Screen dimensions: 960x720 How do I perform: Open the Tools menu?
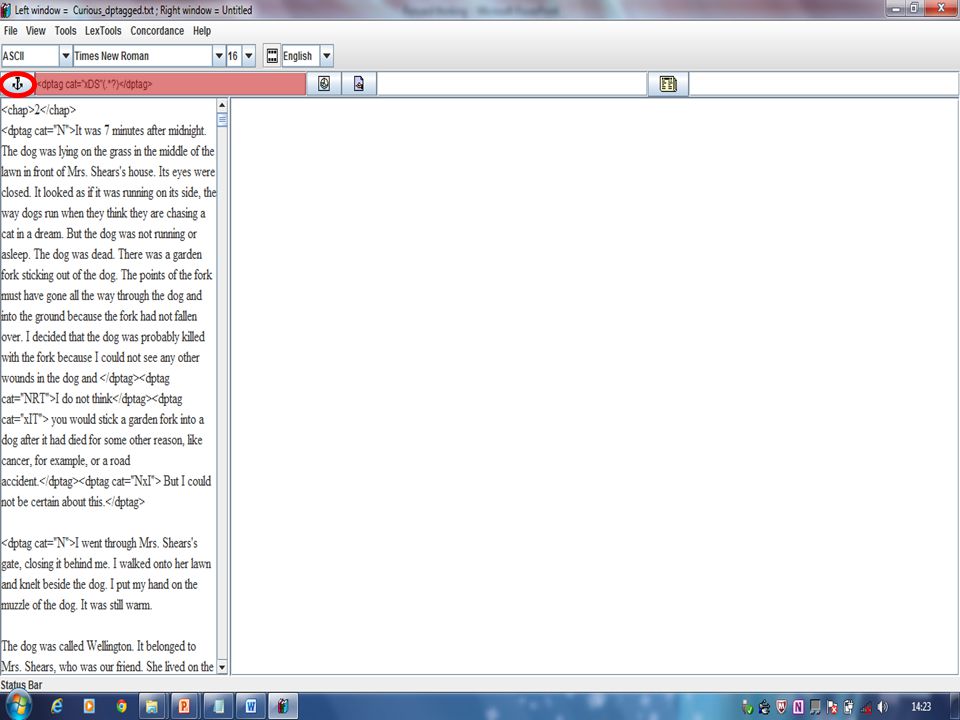pos(66,31)
